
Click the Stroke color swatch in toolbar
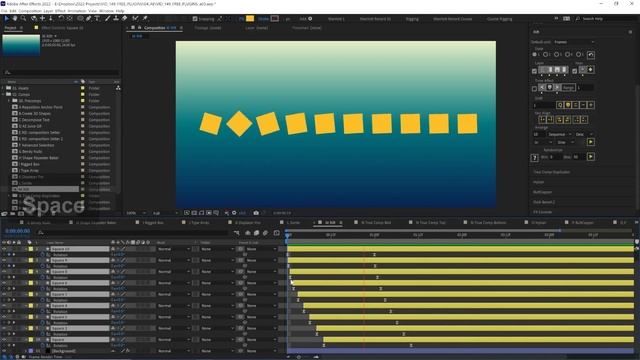(275, 18)
